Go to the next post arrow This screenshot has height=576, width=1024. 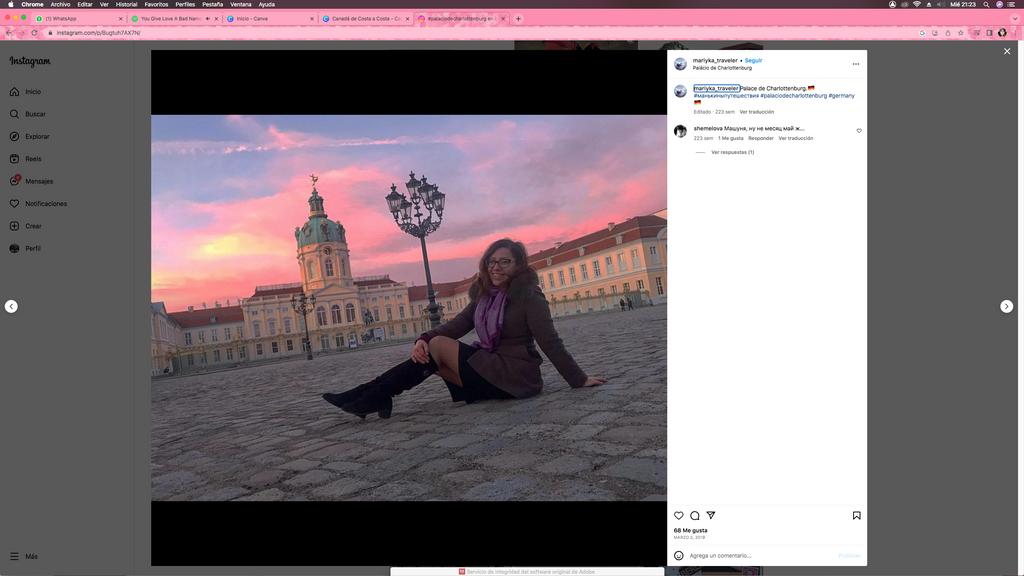(1006, 306)
